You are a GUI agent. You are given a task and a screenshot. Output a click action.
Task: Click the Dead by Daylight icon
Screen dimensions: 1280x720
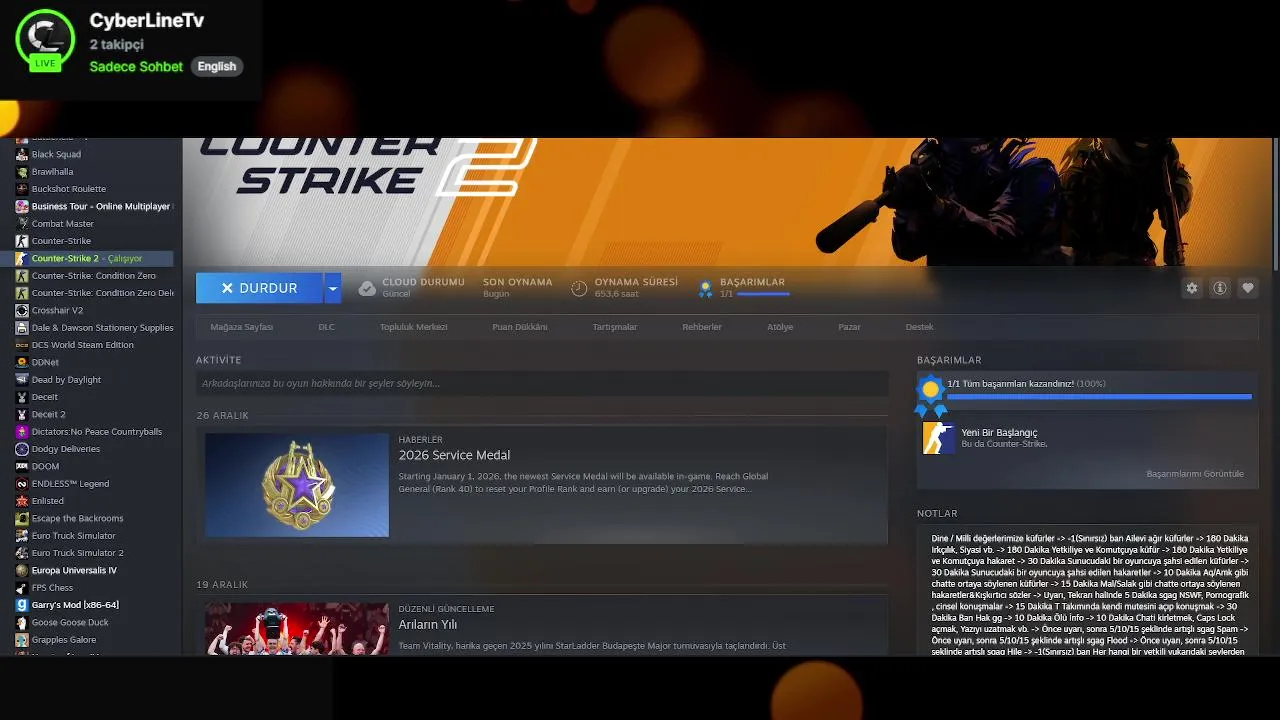tap(22, 380)
